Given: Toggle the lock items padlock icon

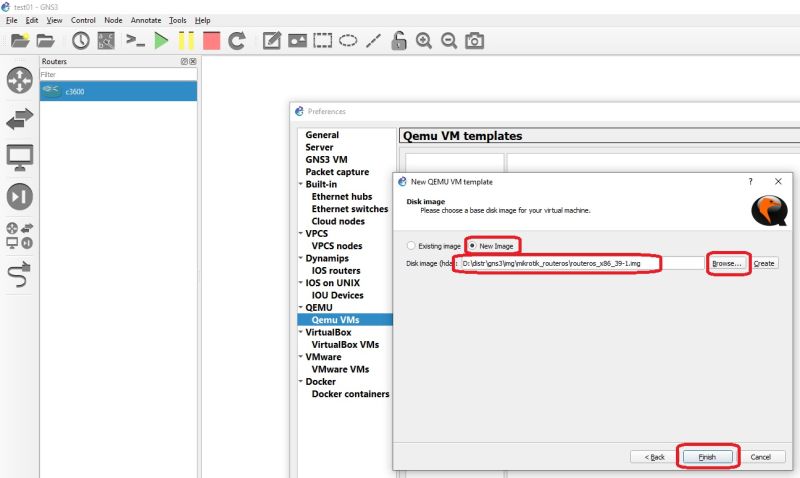Looking at the screenshot, I should [x=398, y=40].
